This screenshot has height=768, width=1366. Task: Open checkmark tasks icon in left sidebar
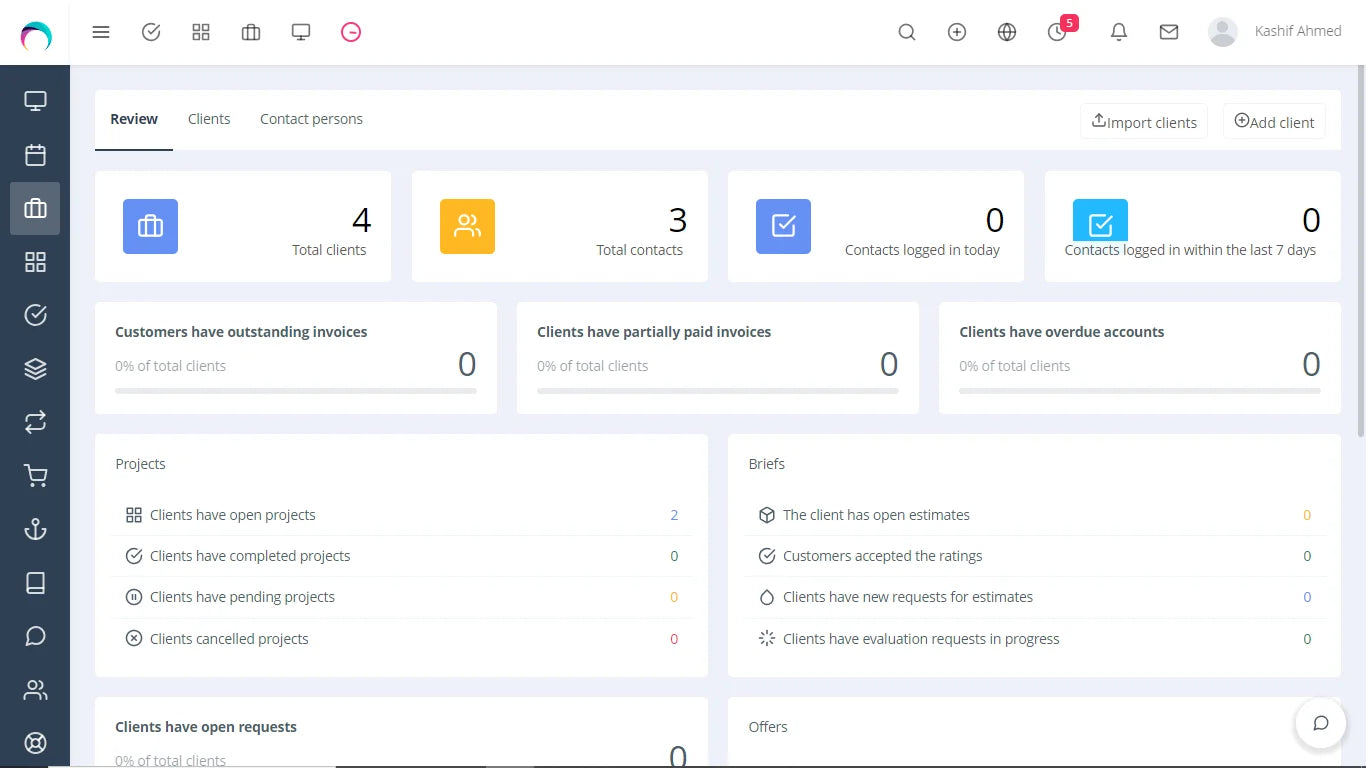(35, 315)
